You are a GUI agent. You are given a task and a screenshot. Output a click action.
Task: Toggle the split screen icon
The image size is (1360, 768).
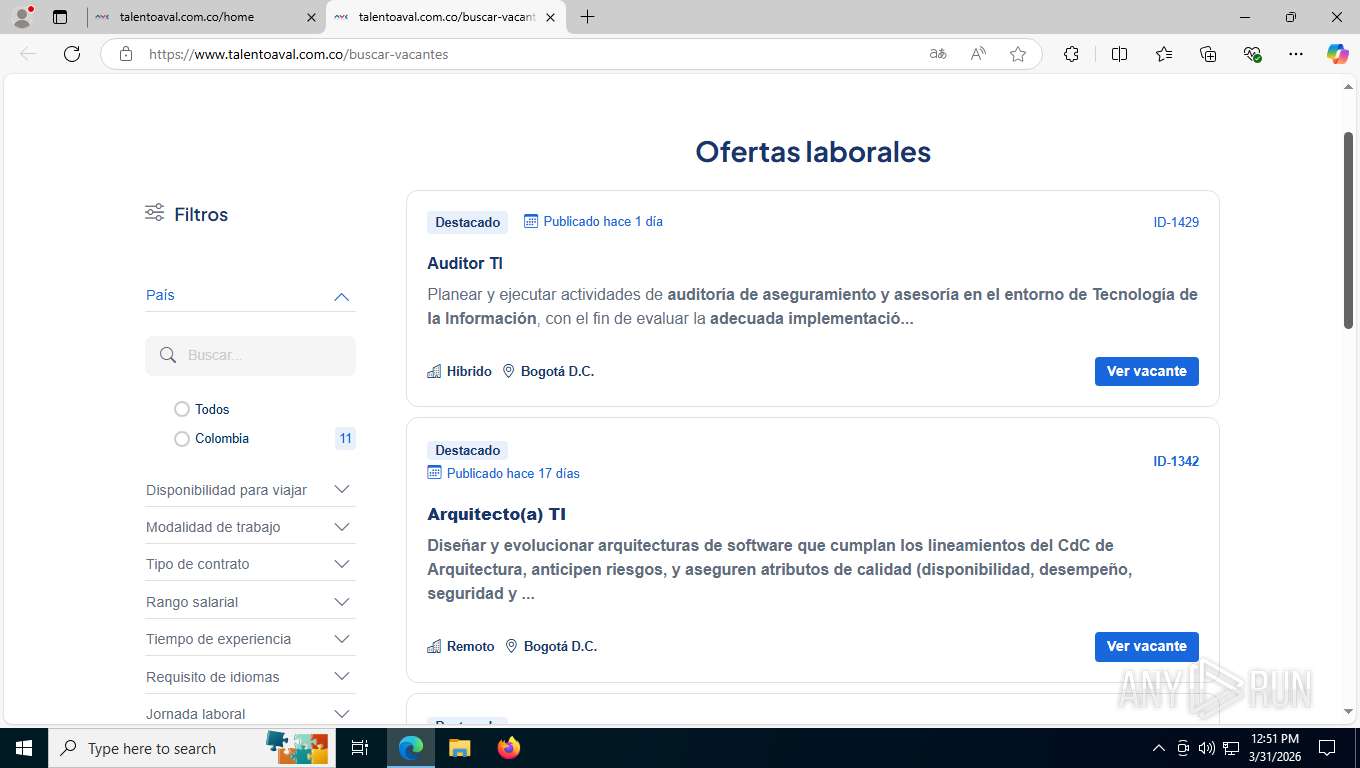tap(1120, 54)
